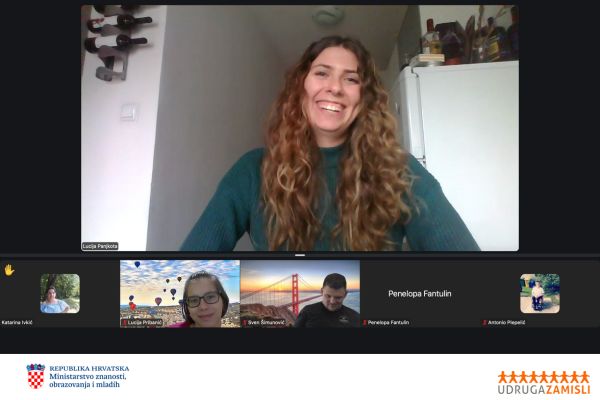Click muted microphone icon beside Sven Šimunović
600x400 pixels.
[244, 323]
